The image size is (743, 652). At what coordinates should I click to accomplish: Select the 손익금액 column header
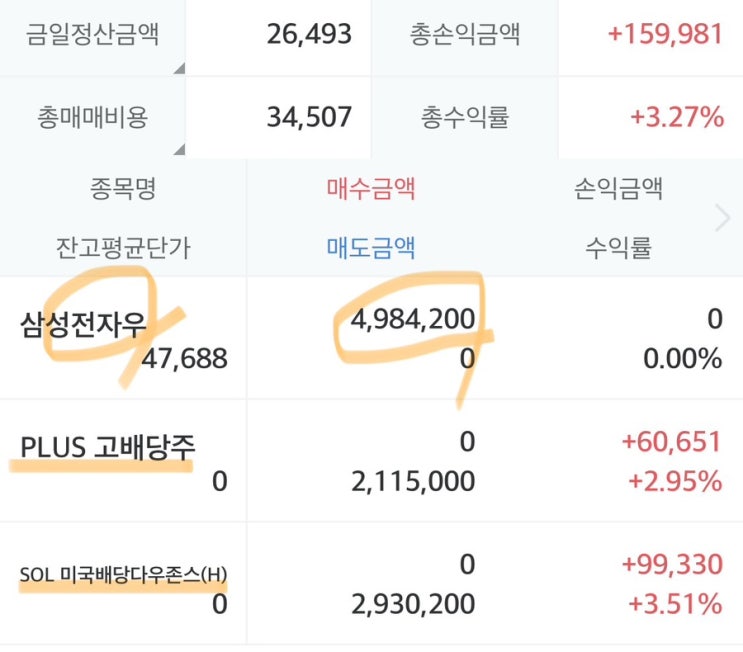pos(618,187)
